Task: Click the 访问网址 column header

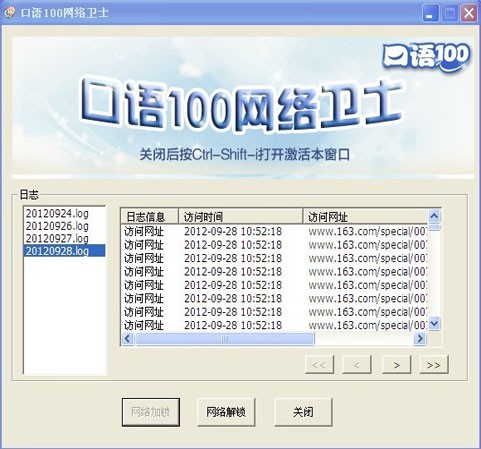Action: point(365,217)
